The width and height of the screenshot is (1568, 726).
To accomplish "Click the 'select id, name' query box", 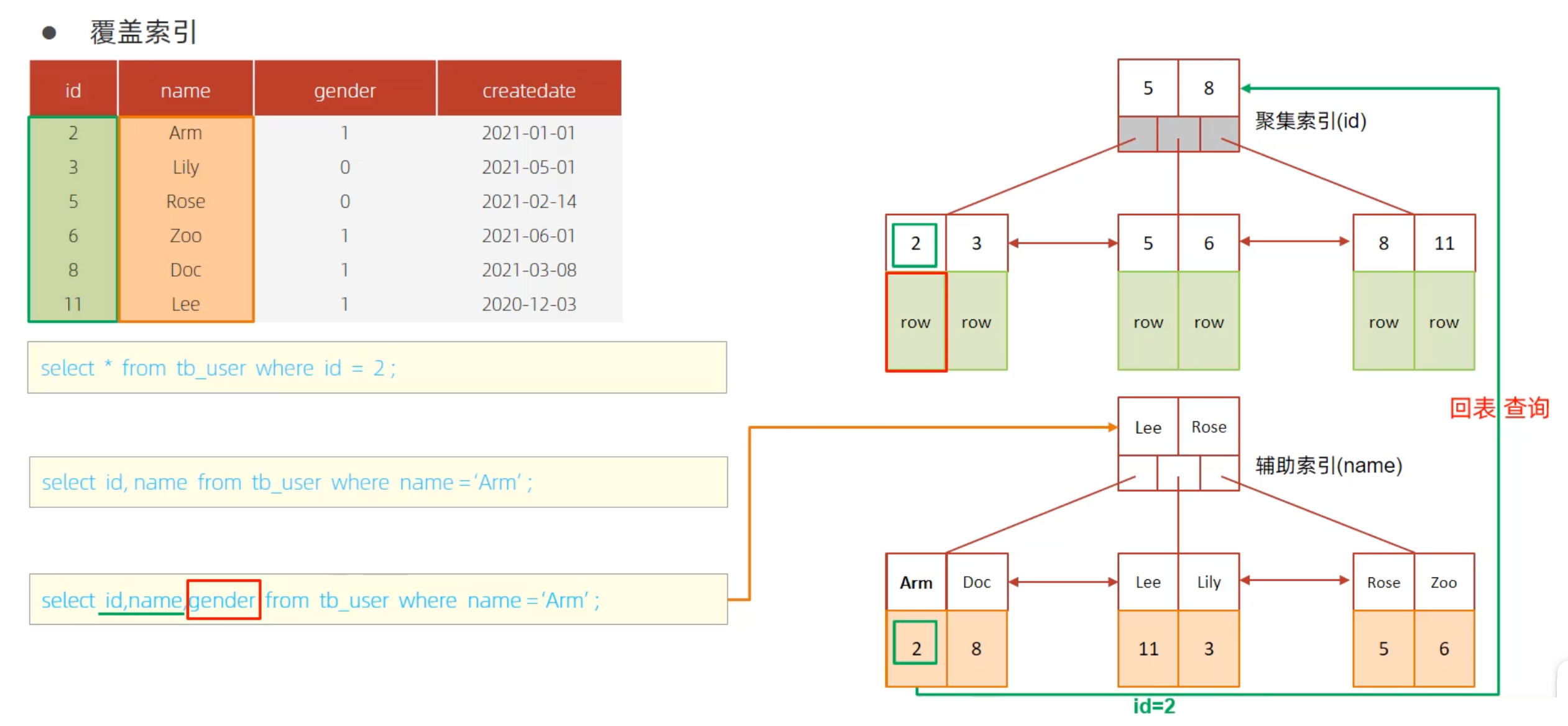I will pos(378,482).
